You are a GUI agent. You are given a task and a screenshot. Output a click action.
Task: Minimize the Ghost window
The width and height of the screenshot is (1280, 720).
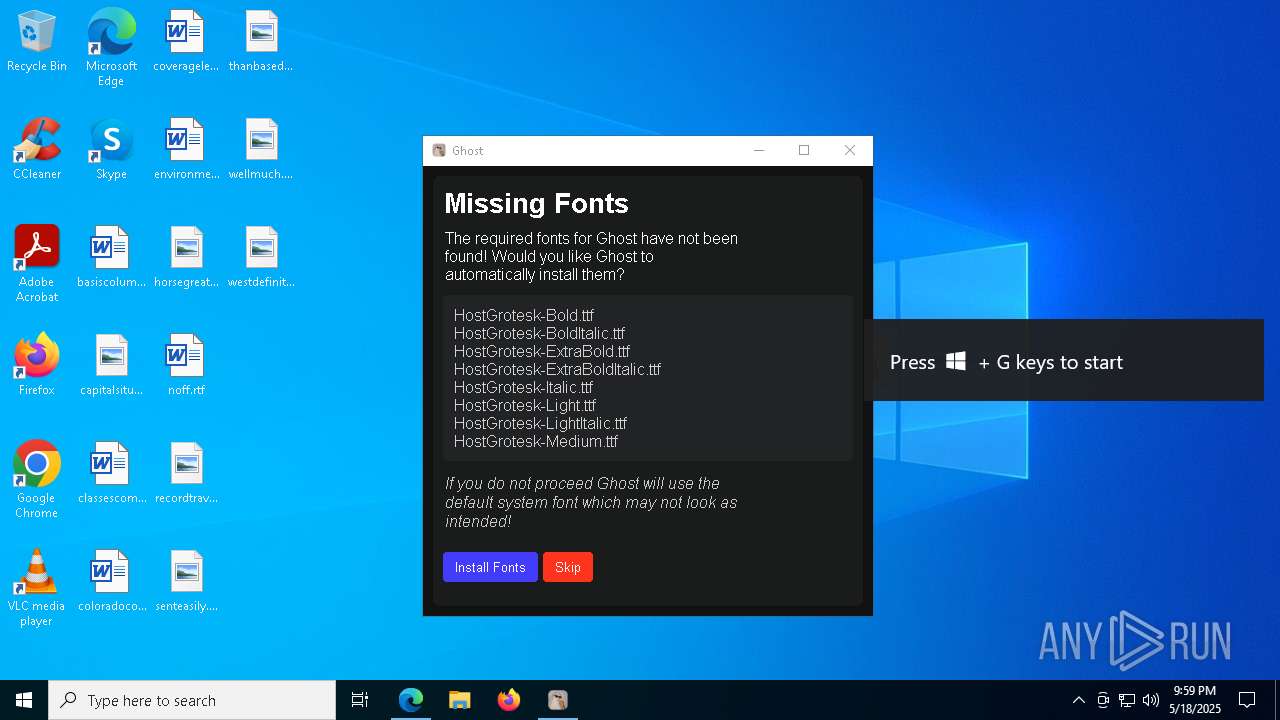759,151
